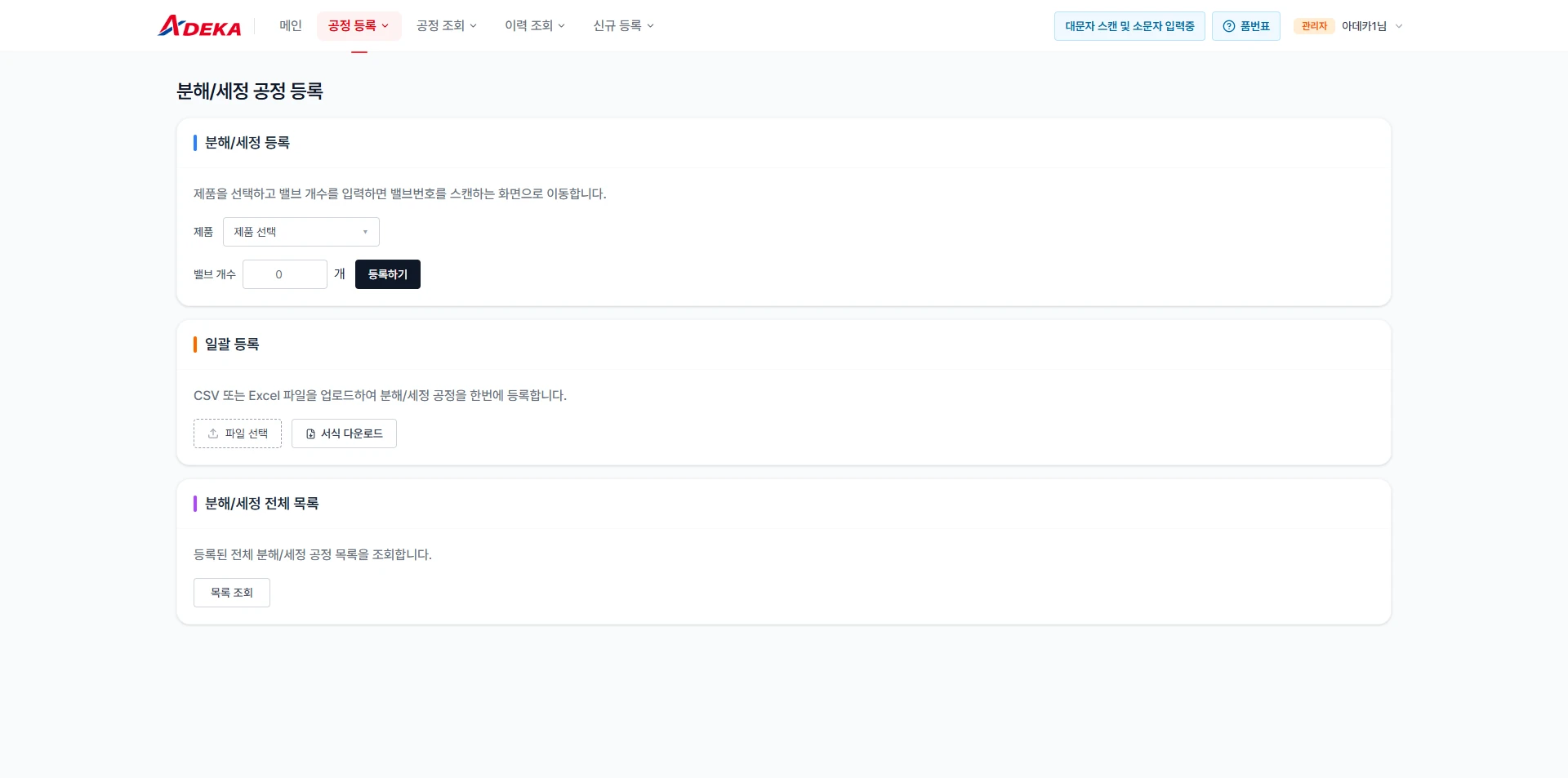
Task: Click the 관리자 badge
Action: 1314,26
